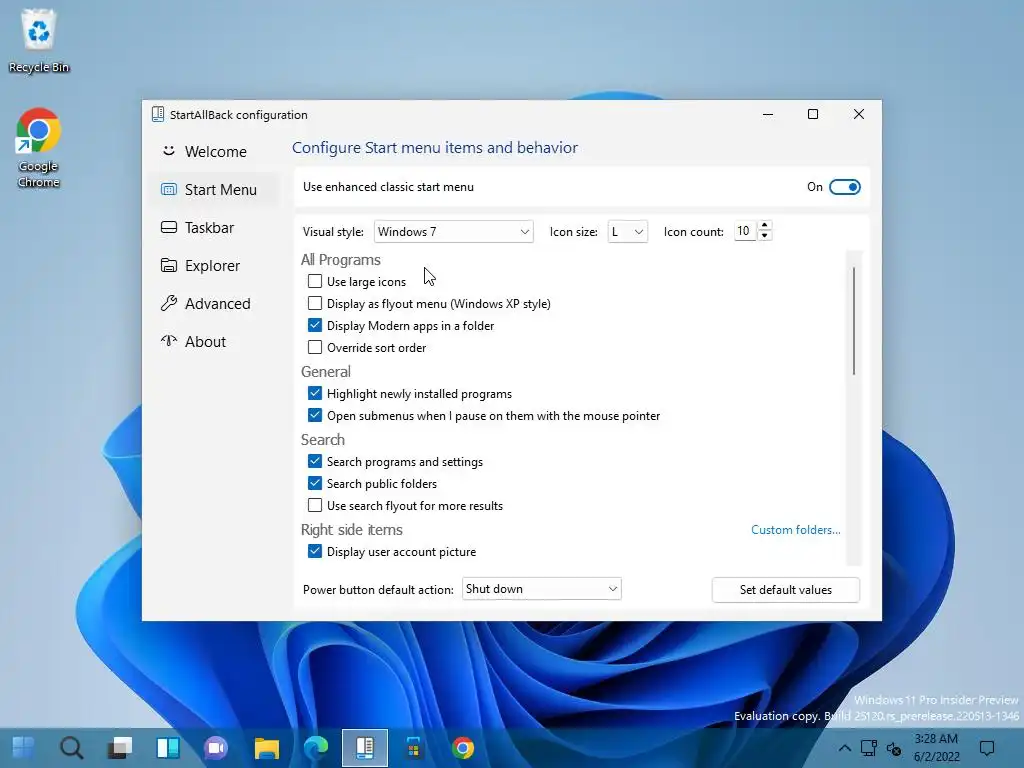The image size is (1024, 768).
Task: Increase the icon count
Action: [764, 225]
